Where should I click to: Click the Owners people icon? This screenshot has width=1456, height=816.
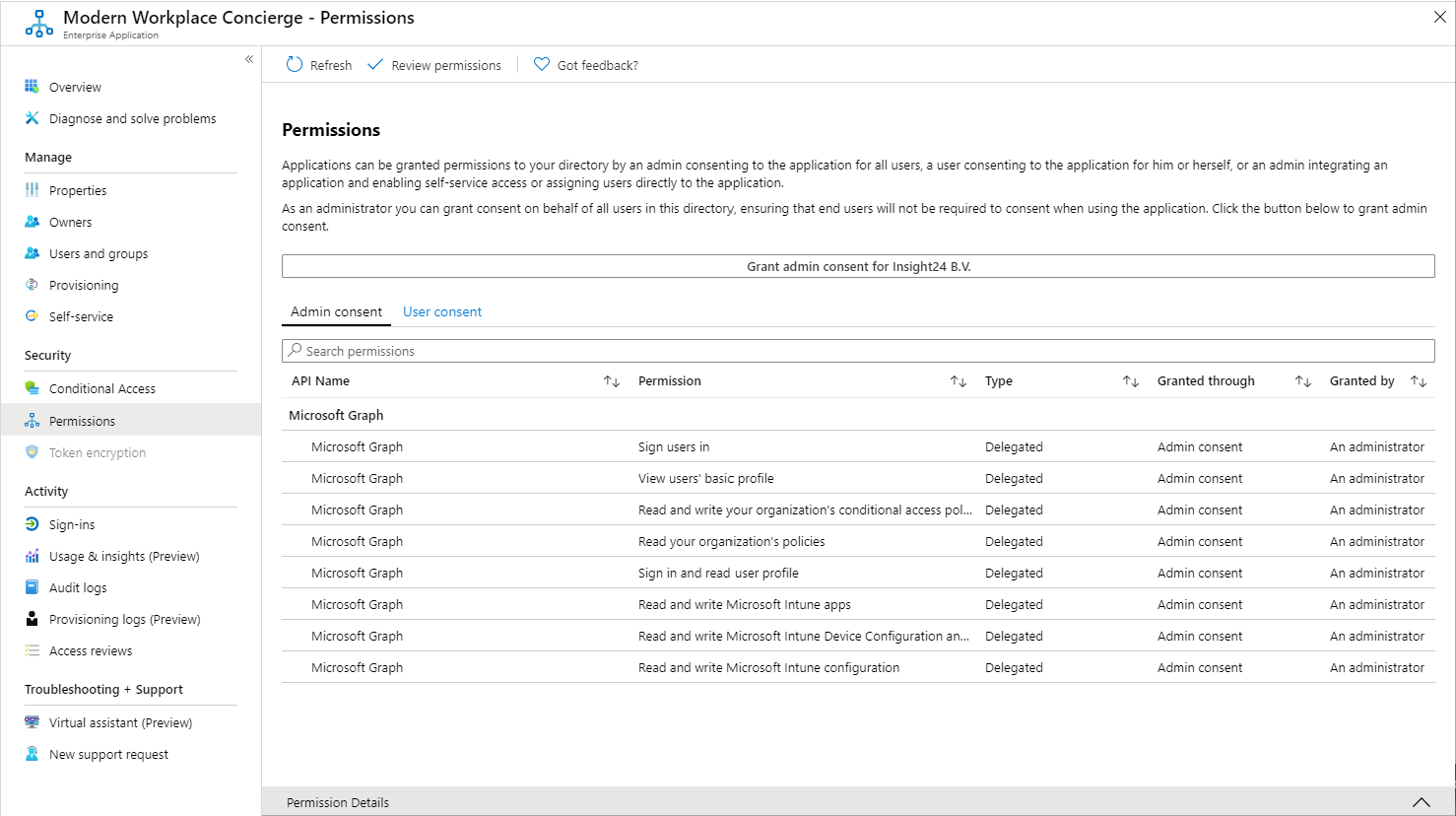tap(32, 222)
